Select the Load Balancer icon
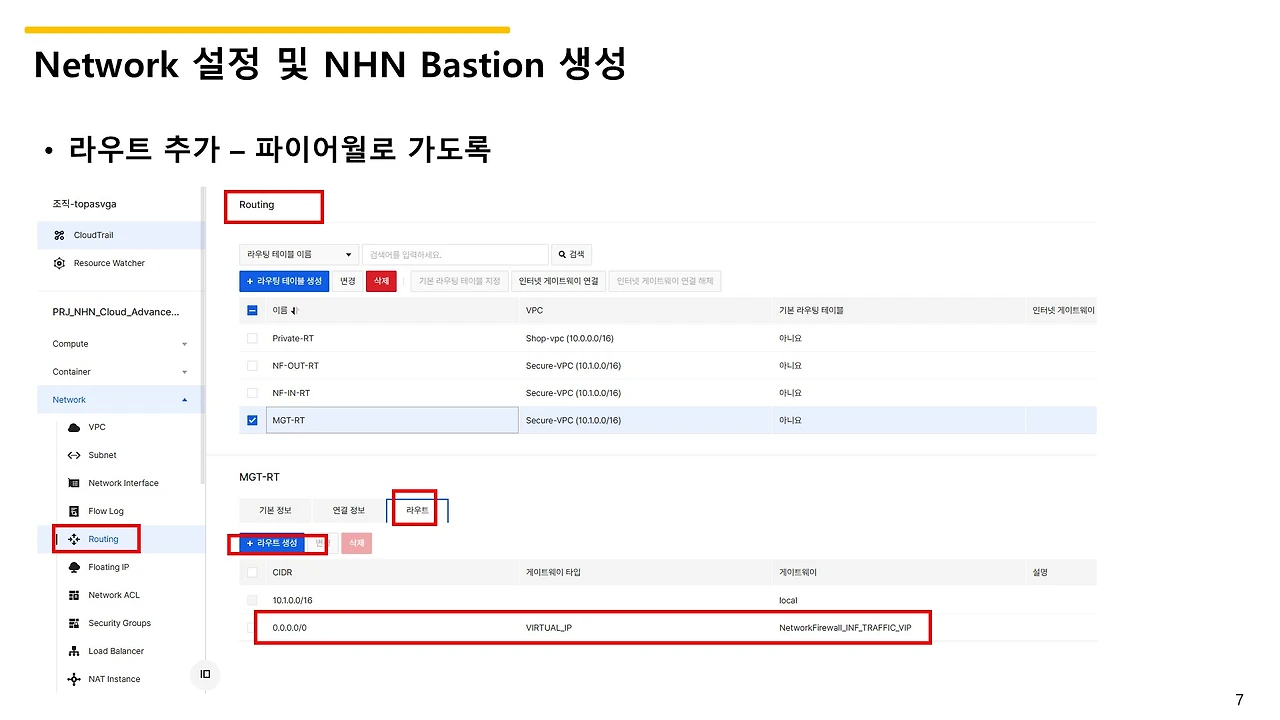This screenshot has height=720, width=1280. [74, 651]
